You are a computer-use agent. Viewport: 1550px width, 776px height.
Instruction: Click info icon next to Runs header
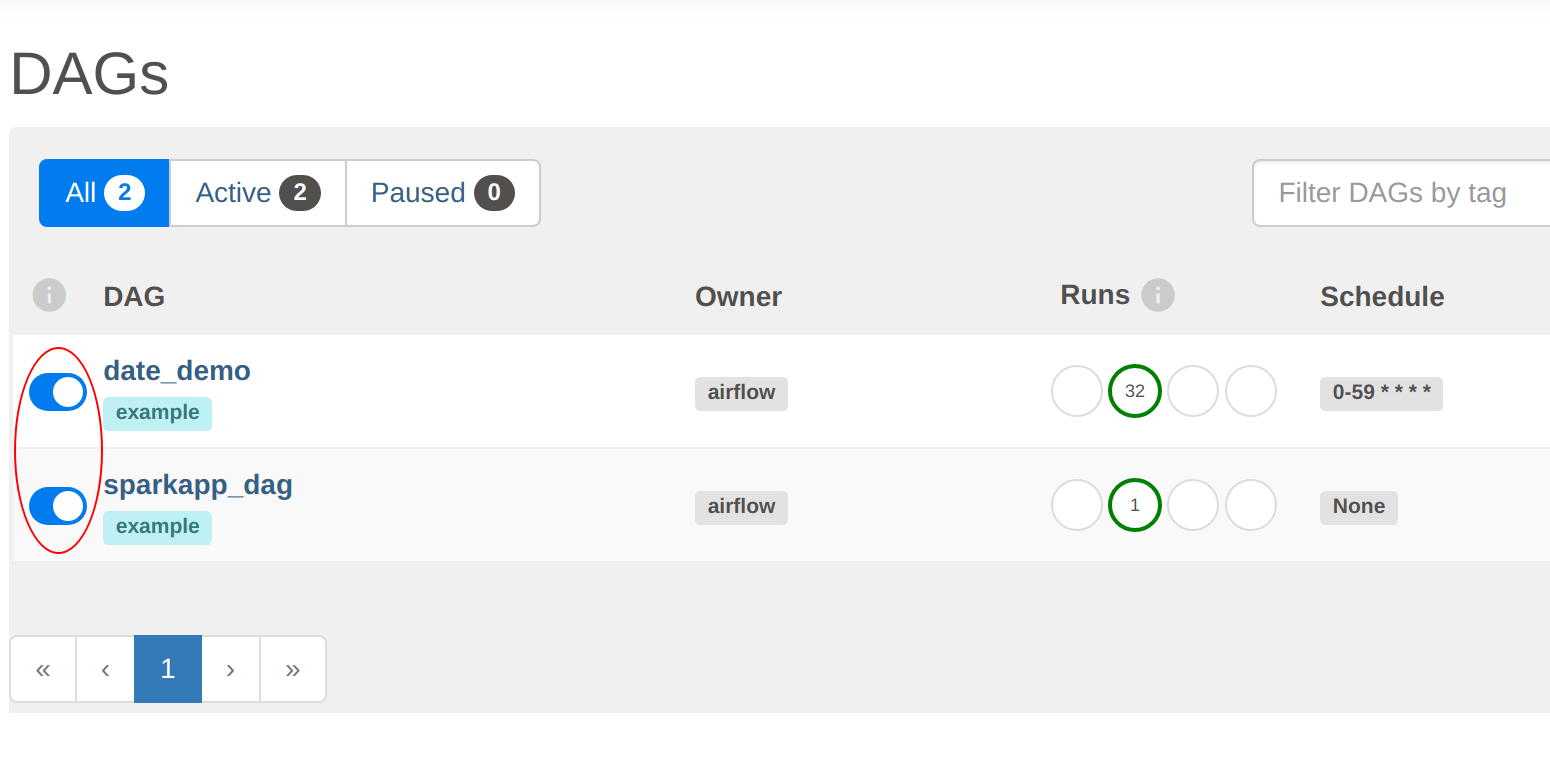point(1158,295)
